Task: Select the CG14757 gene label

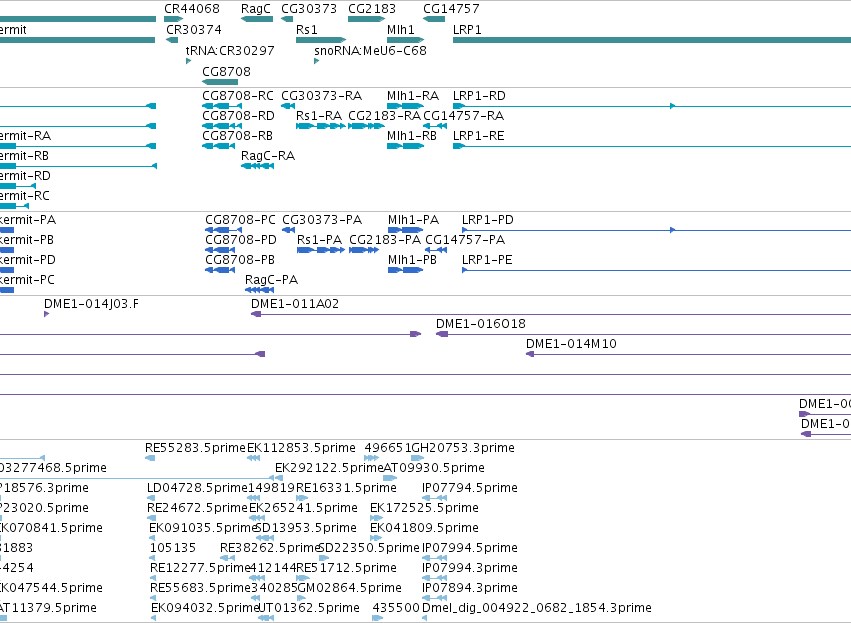Action: [451, 9]
